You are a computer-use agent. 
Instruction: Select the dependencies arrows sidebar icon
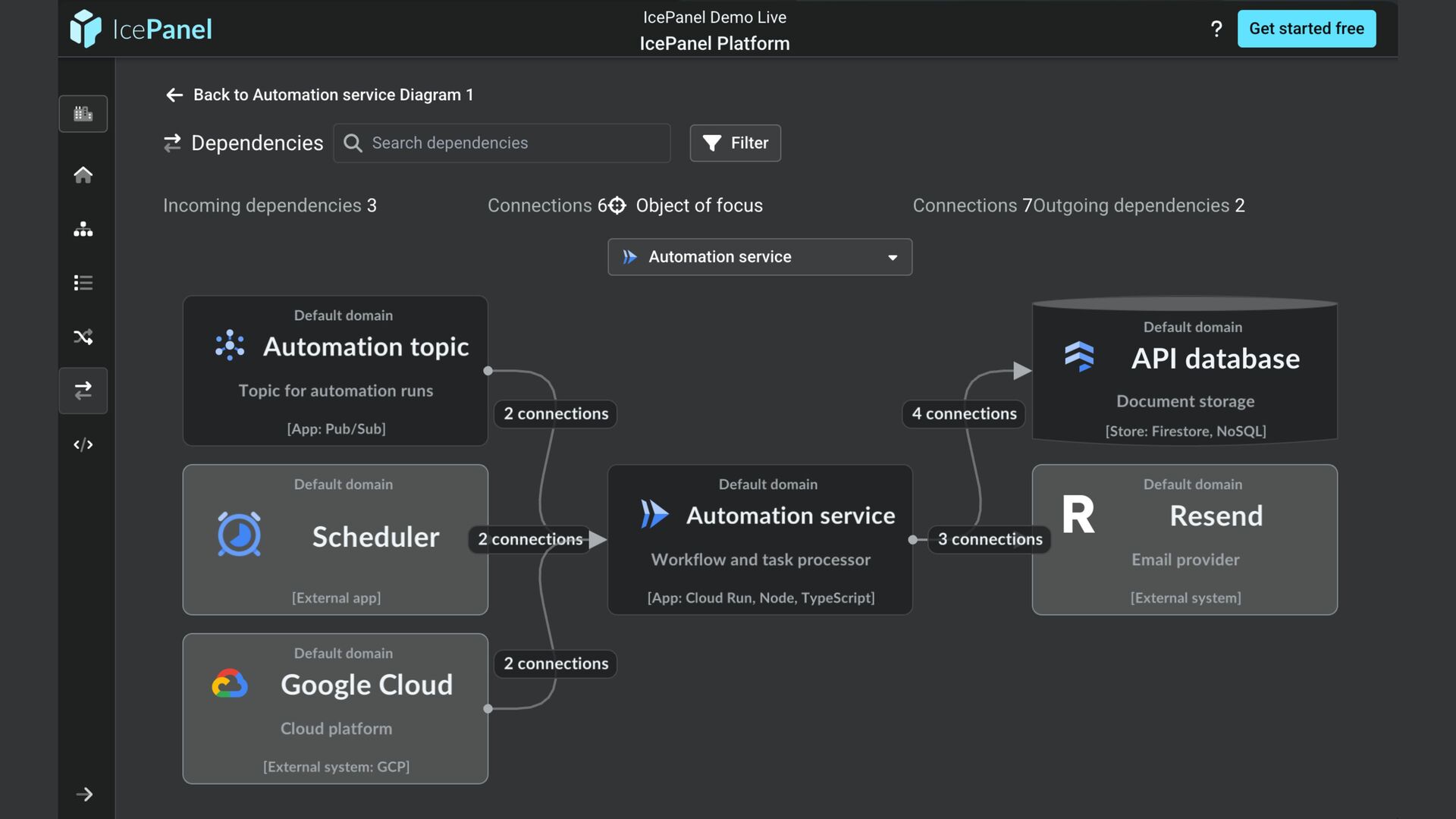[83, 391]
